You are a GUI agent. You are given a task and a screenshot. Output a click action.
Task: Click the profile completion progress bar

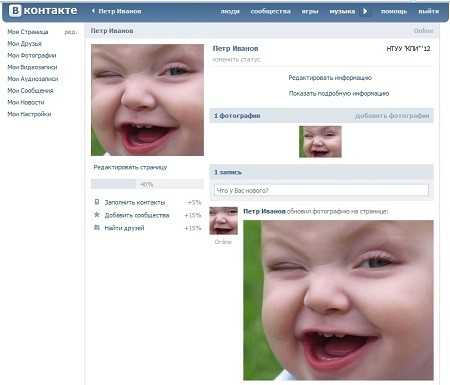click(147, 184)
